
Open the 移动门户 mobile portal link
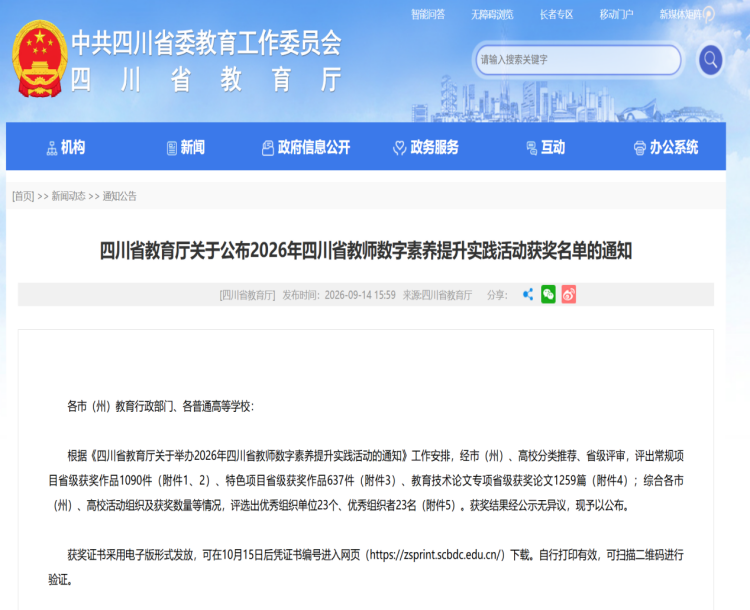tap(617, 15)
